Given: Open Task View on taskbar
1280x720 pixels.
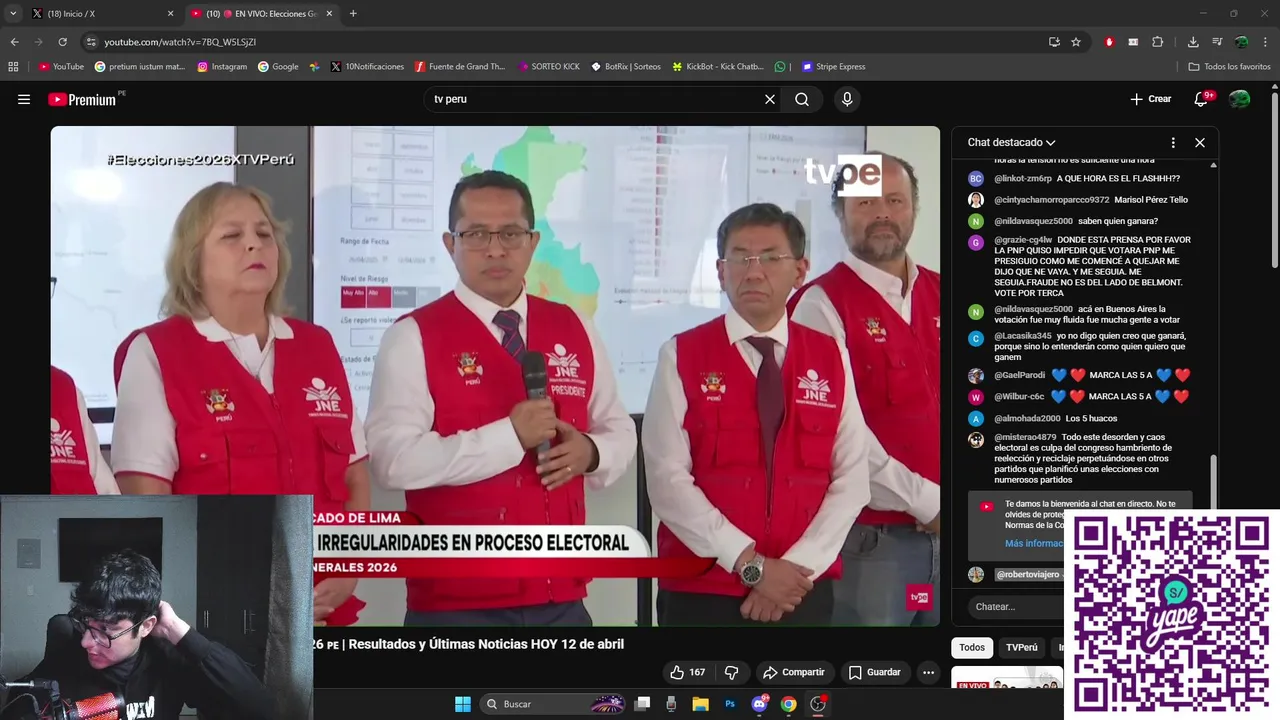Looking at the screenshot, I should (643, 704).
